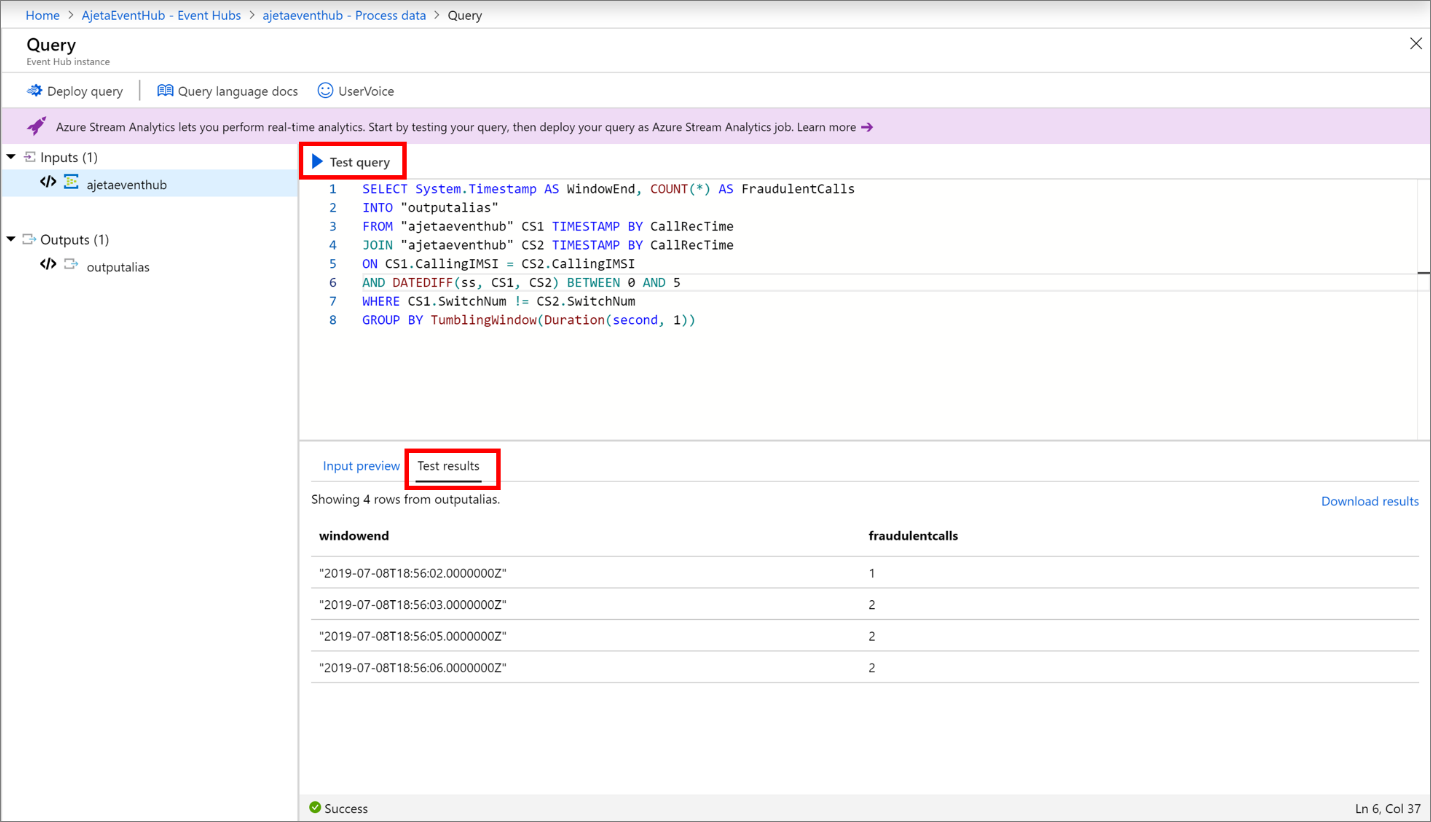
Task: Click the UserVoice smiley icon
Action: (x=325, y=91)
